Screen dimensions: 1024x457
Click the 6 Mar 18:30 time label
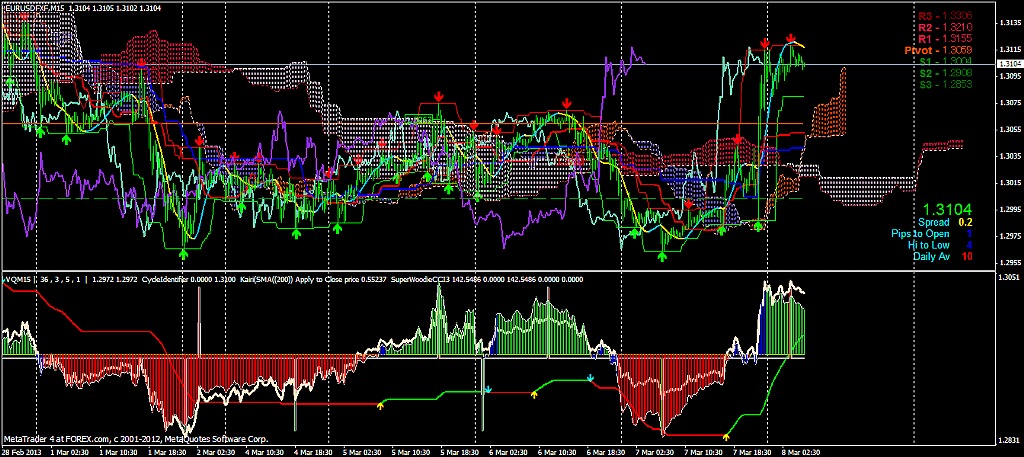pos(604,451)
